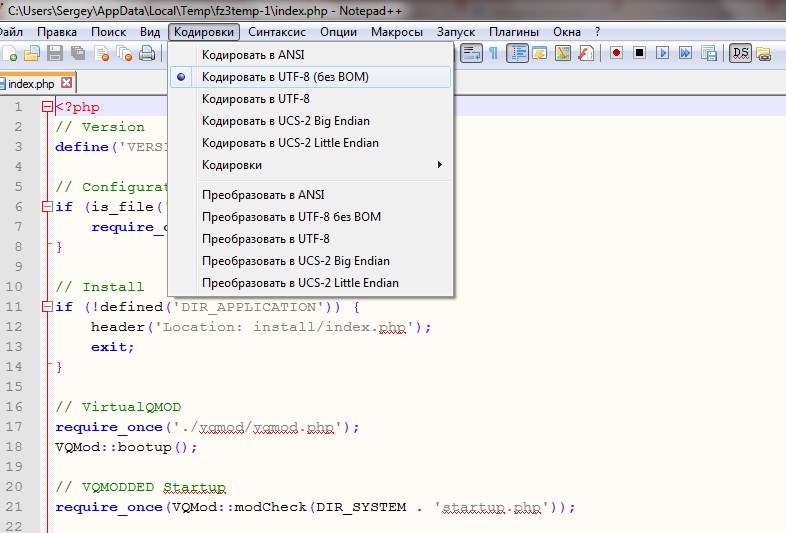Click the comment // Install
The image size is (786, 533).
[x=100, y=287]
